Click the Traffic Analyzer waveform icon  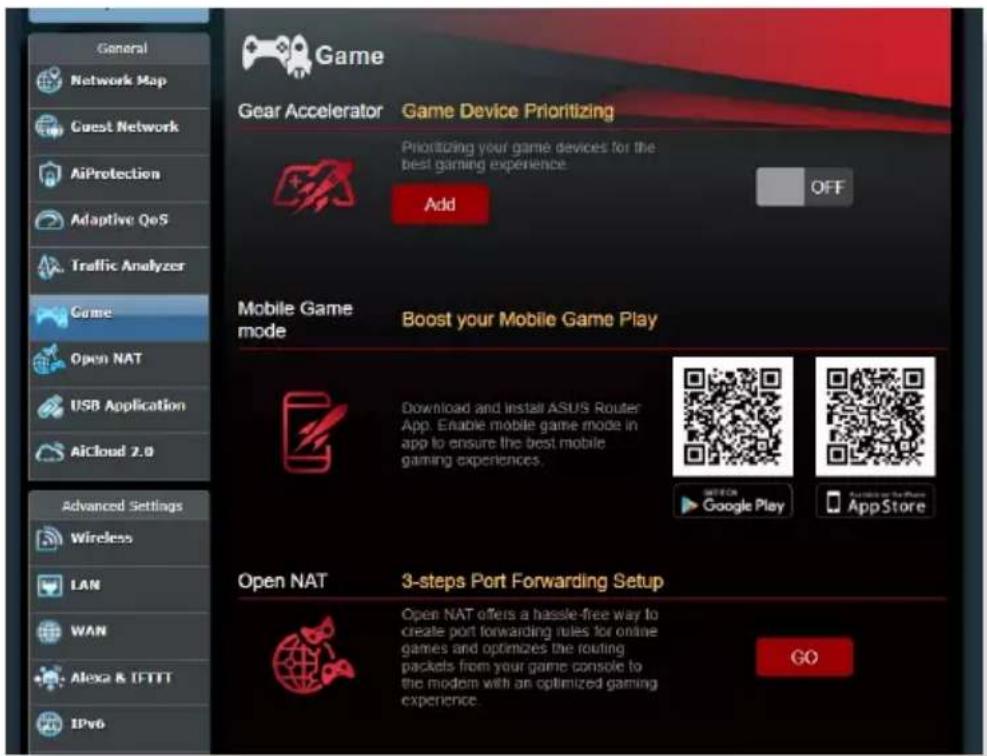[x=49, y=266]
